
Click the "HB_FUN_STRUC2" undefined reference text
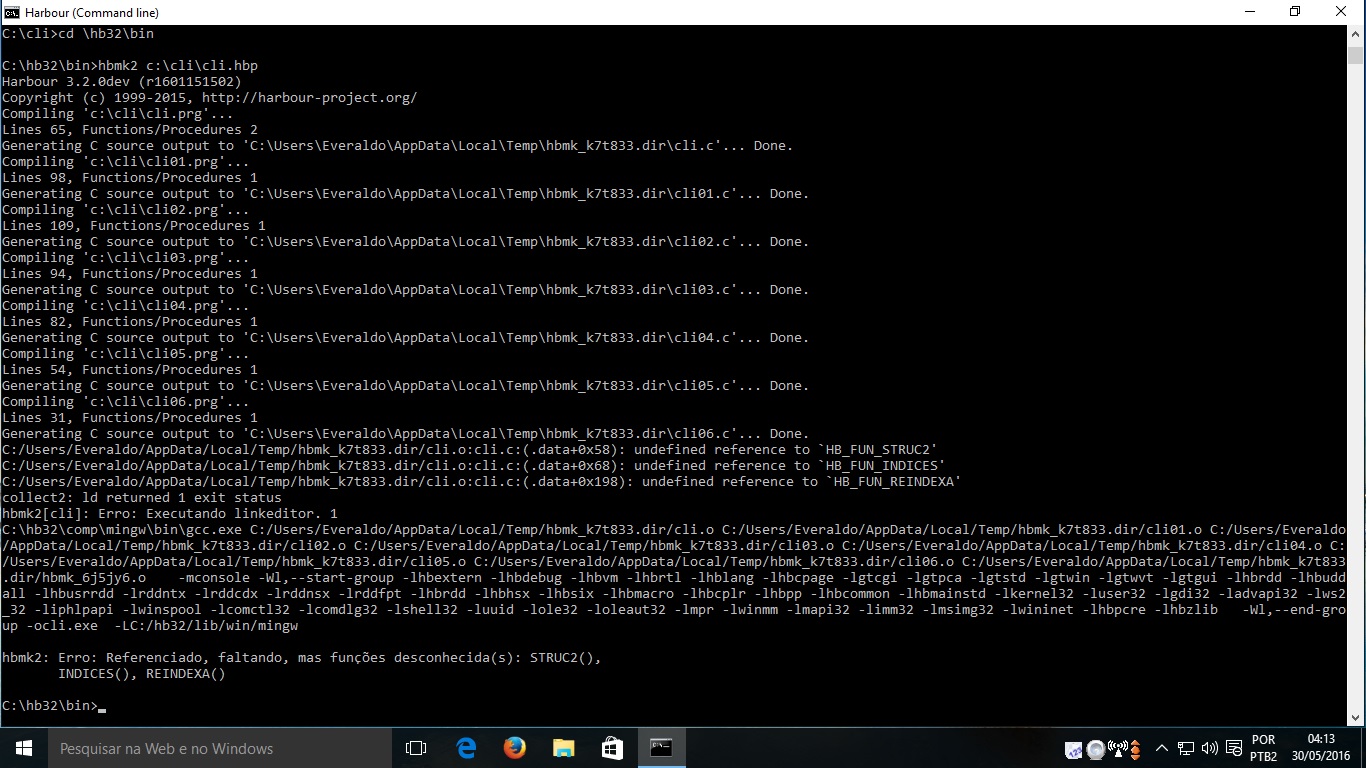[878, 450]
